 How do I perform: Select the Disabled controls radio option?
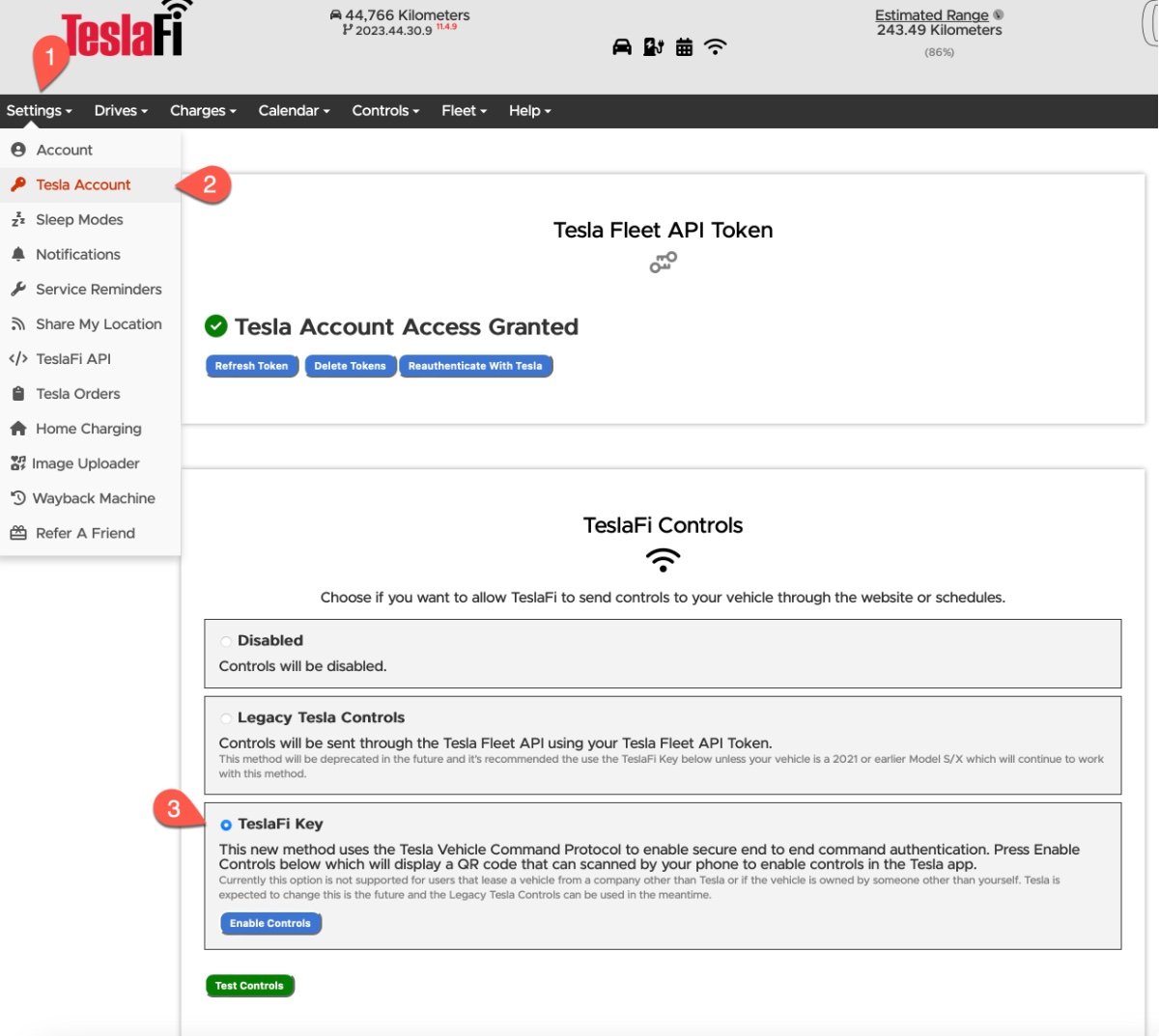[x=226, y=641]
